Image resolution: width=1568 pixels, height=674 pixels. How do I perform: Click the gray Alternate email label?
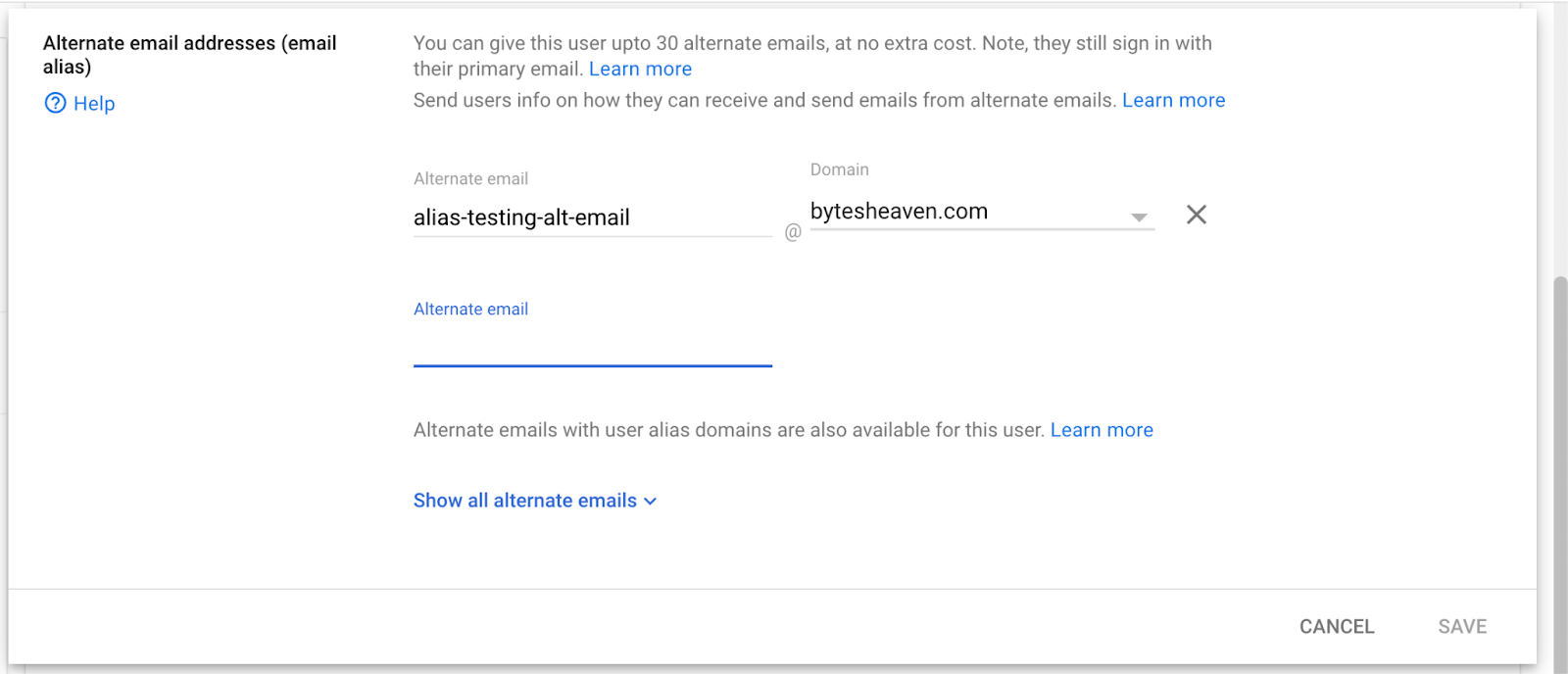pyautogui.click(x=470, y=178)
